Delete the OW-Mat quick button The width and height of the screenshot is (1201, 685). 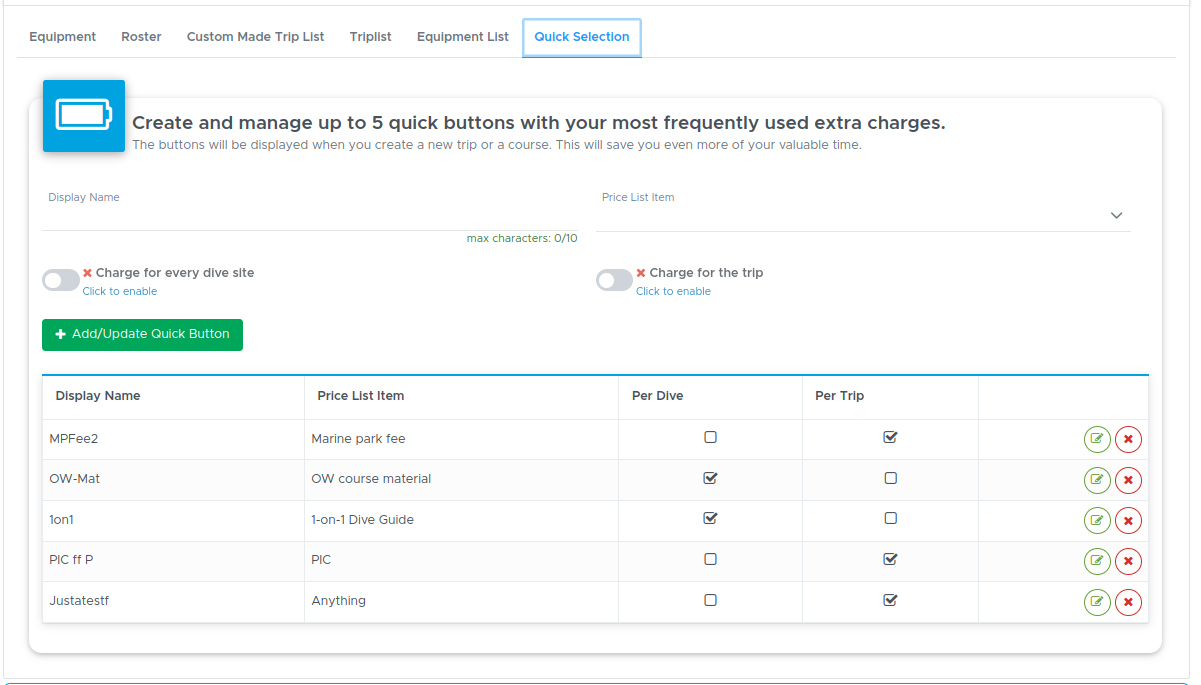1128,481
